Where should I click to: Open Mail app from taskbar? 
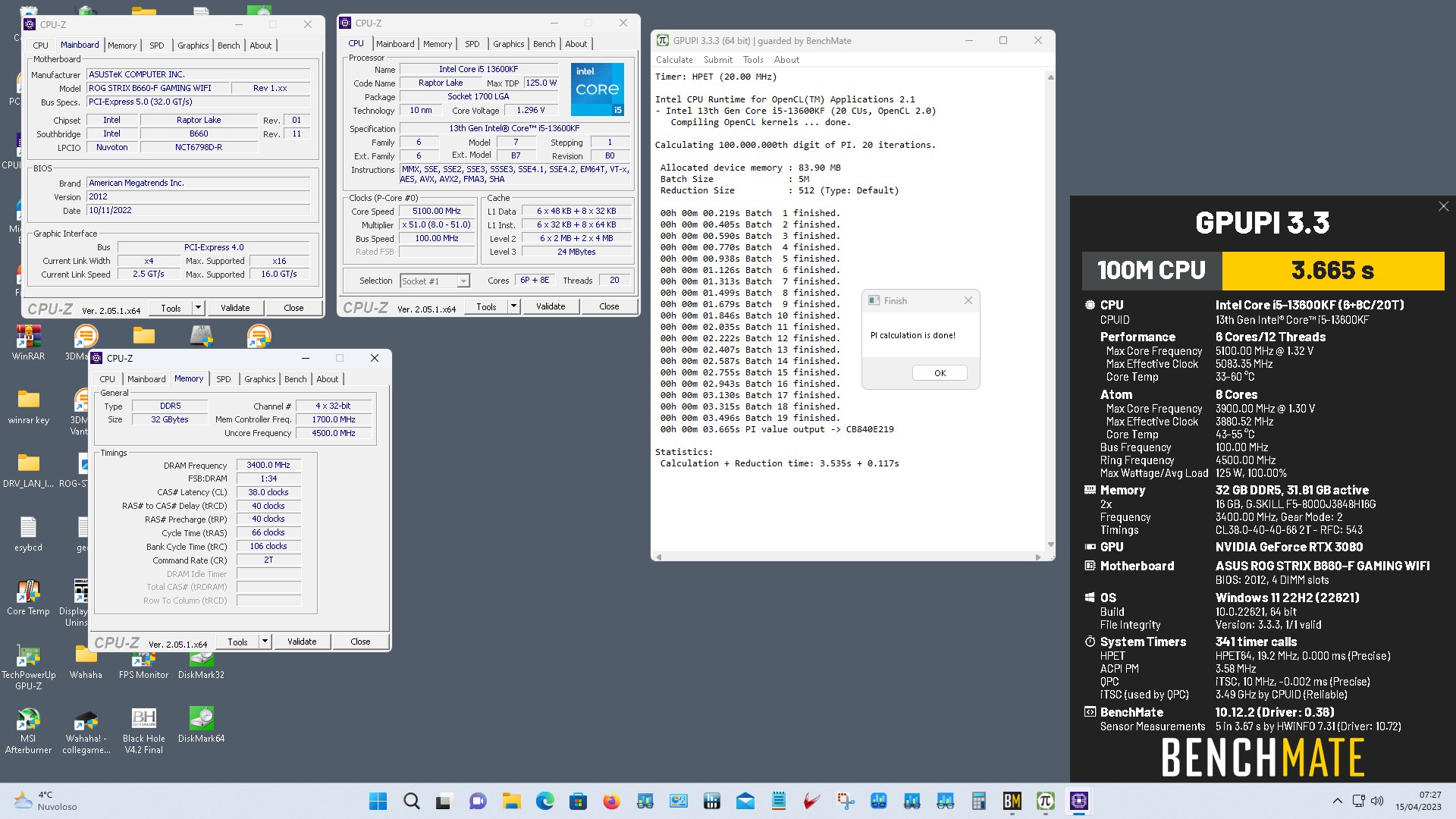[745, 801]
